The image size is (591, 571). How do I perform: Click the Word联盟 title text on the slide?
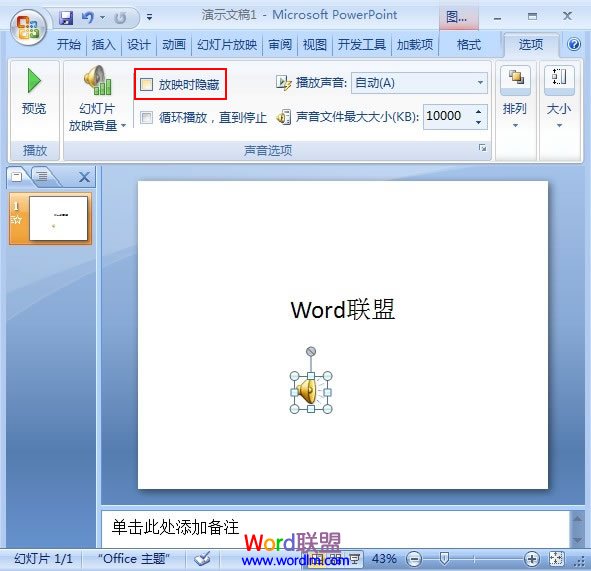coord(342,310)
